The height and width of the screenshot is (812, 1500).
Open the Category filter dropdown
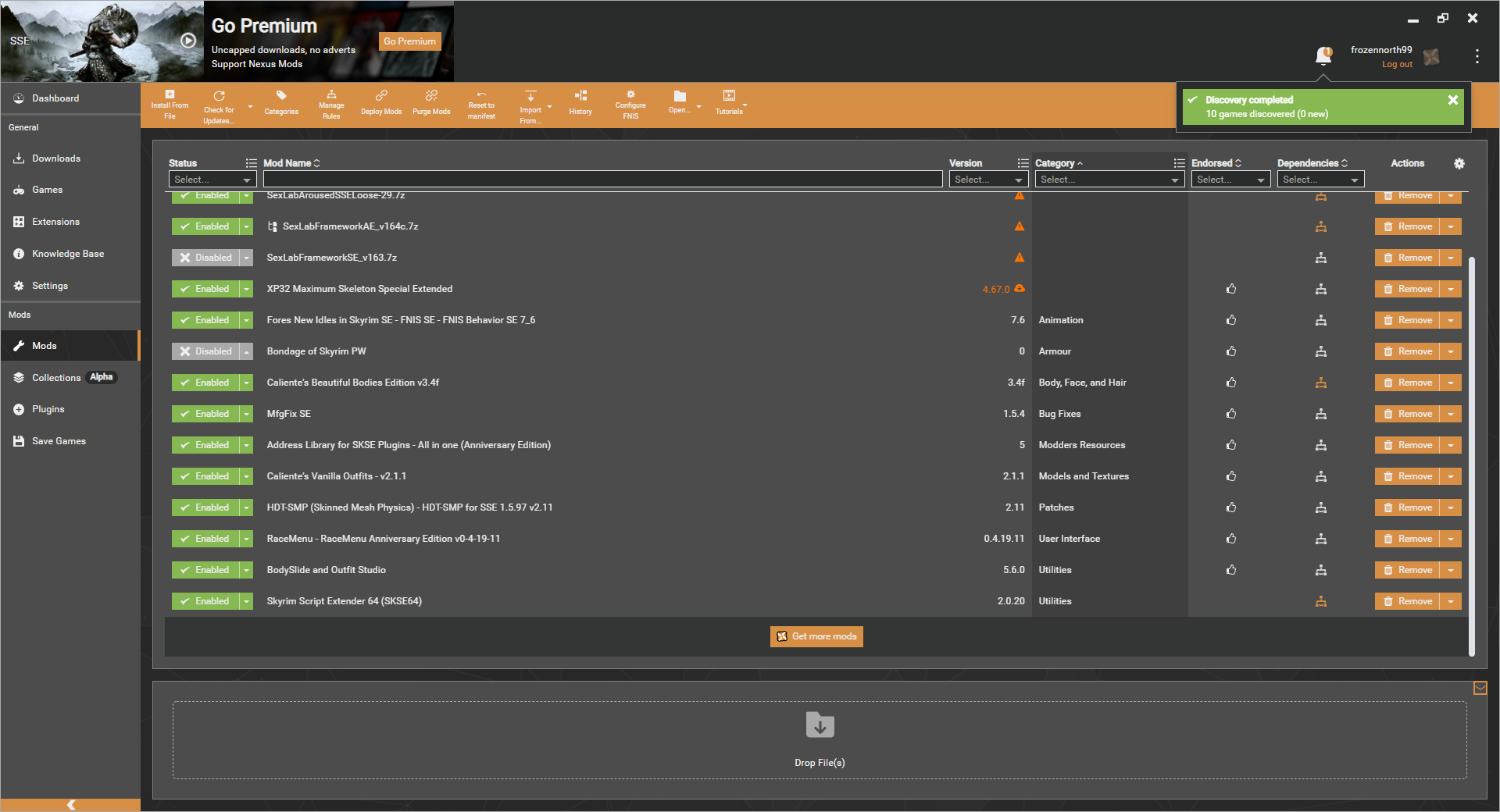click(1109, 179)
